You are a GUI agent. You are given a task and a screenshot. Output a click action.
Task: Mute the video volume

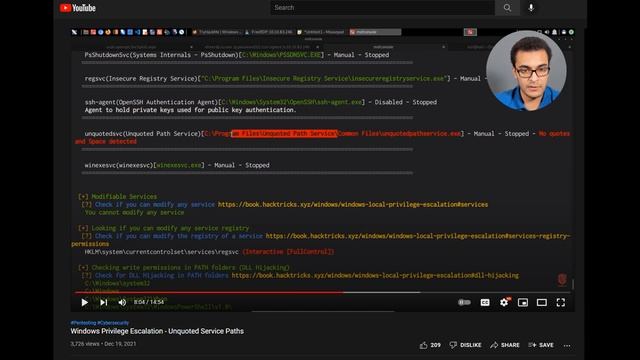[122, 302]
